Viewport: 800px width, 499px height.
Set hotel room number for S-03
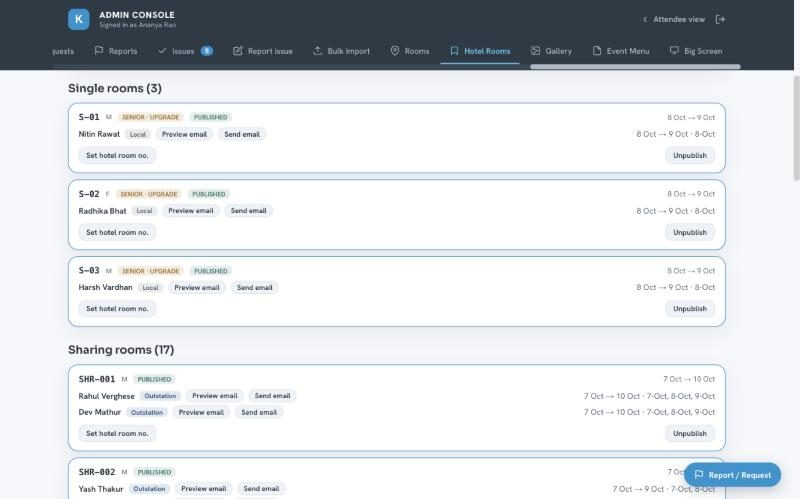(x=117, y=309)
